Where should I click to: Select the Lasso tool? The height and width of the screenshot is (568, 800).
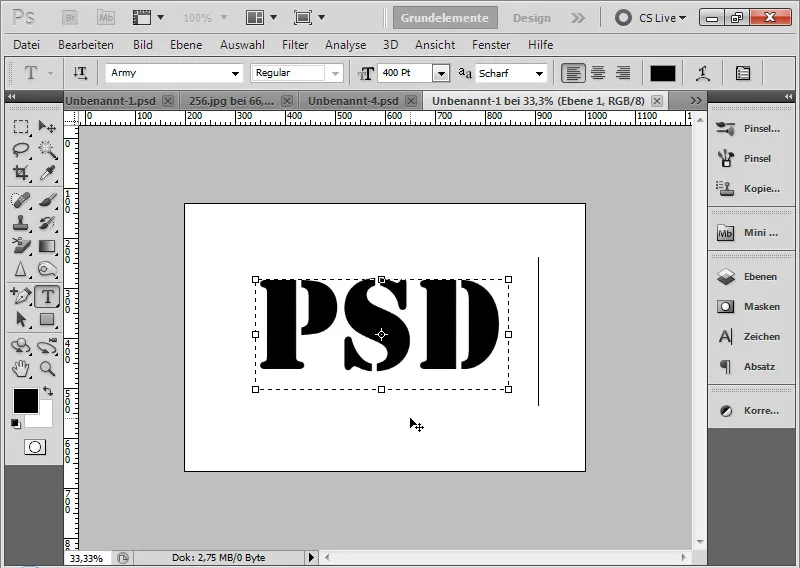(x=21, y=150)
